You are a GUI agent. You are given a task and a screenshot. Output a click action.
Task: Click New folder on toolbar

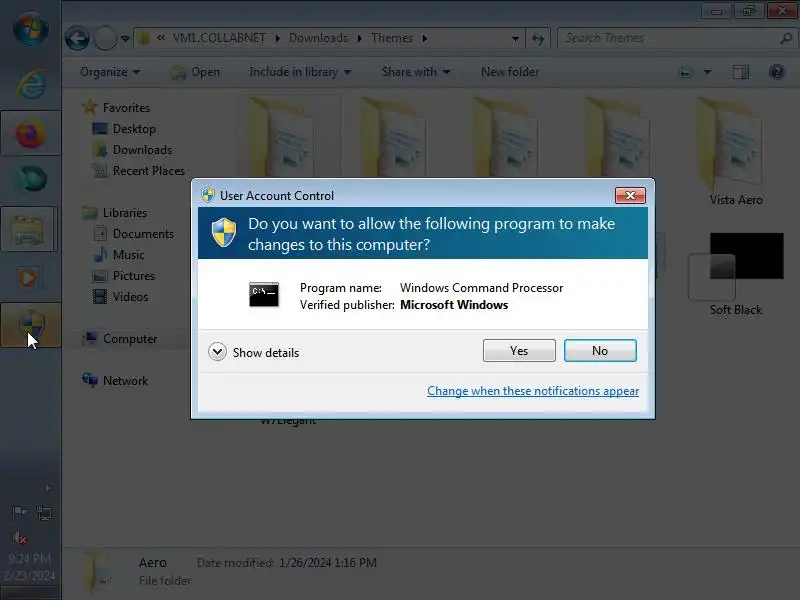510,72
